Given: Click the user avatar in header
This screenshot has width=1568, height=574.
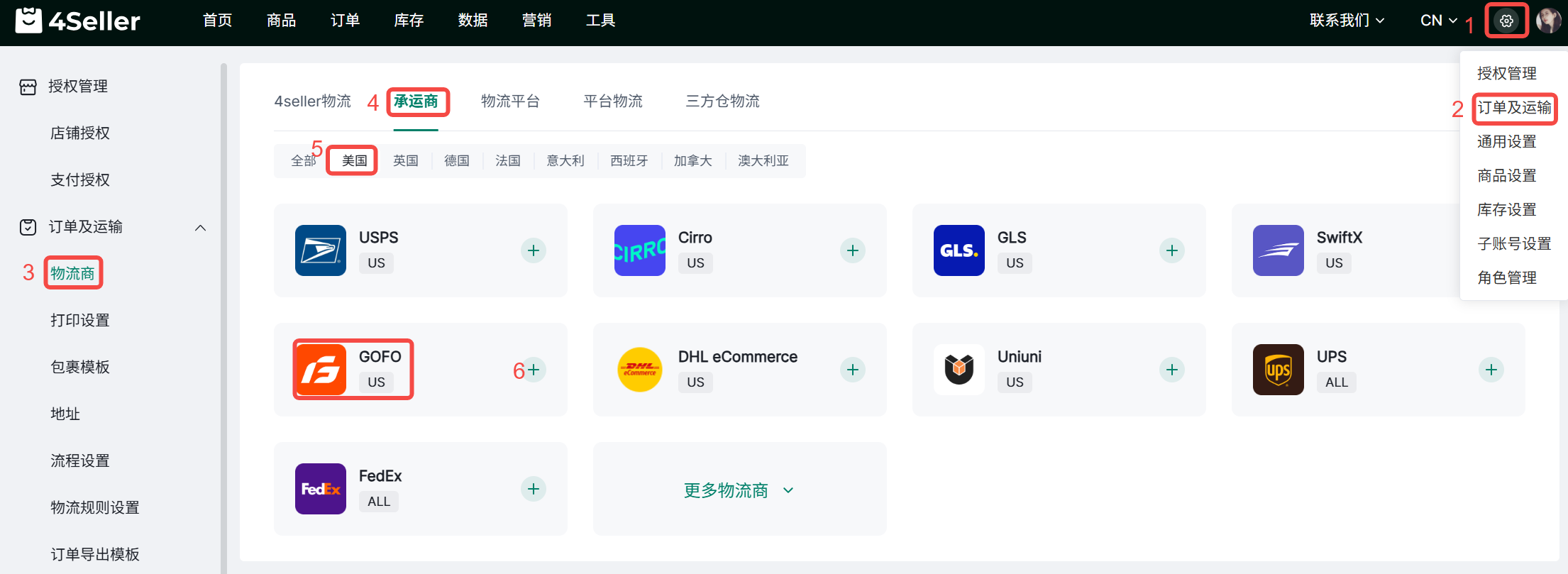Looking at the screenshot, I should [x=1547, y=21].
